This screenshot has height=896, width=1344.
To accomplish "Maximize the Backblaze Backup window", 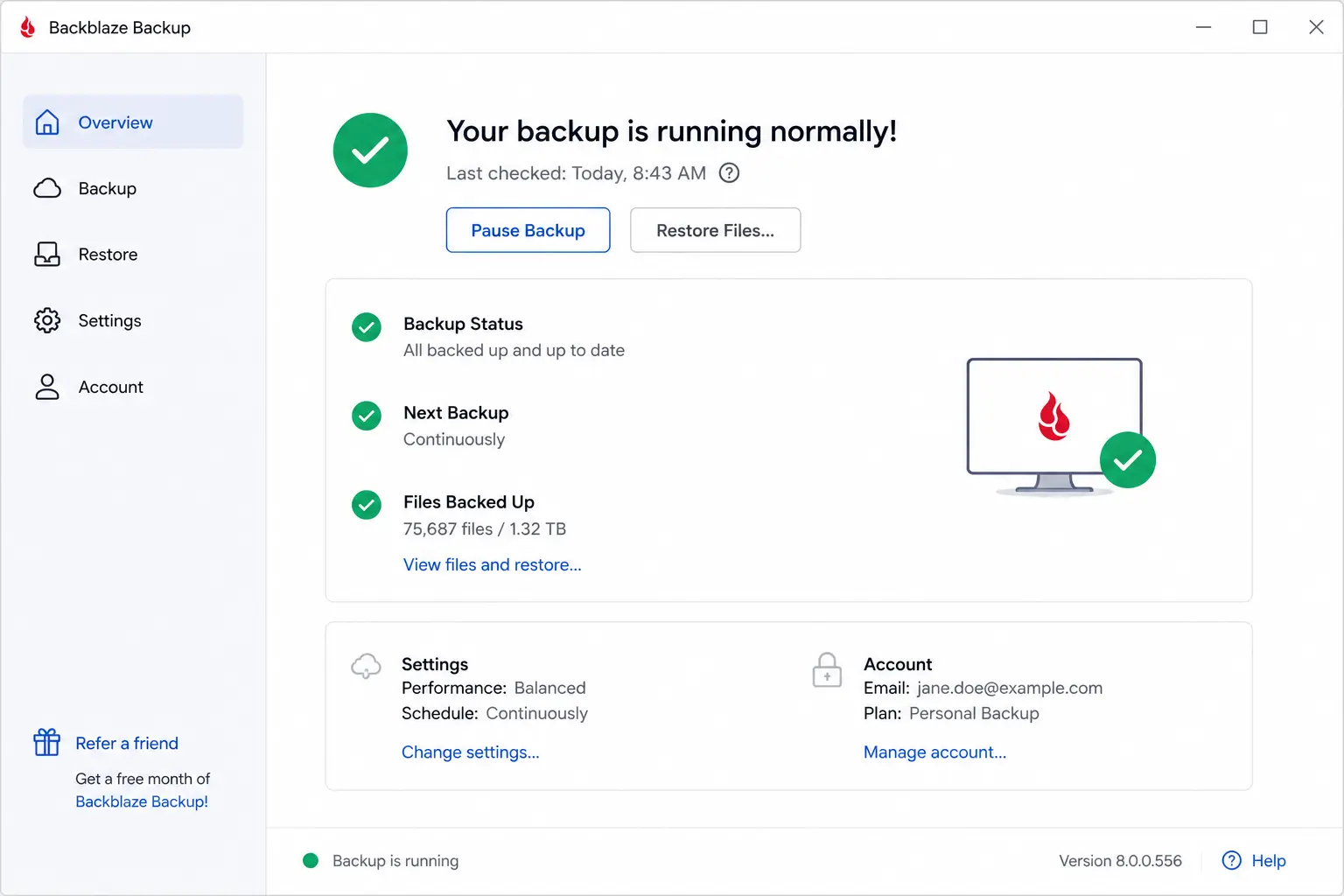I will tap(1260, 27).
